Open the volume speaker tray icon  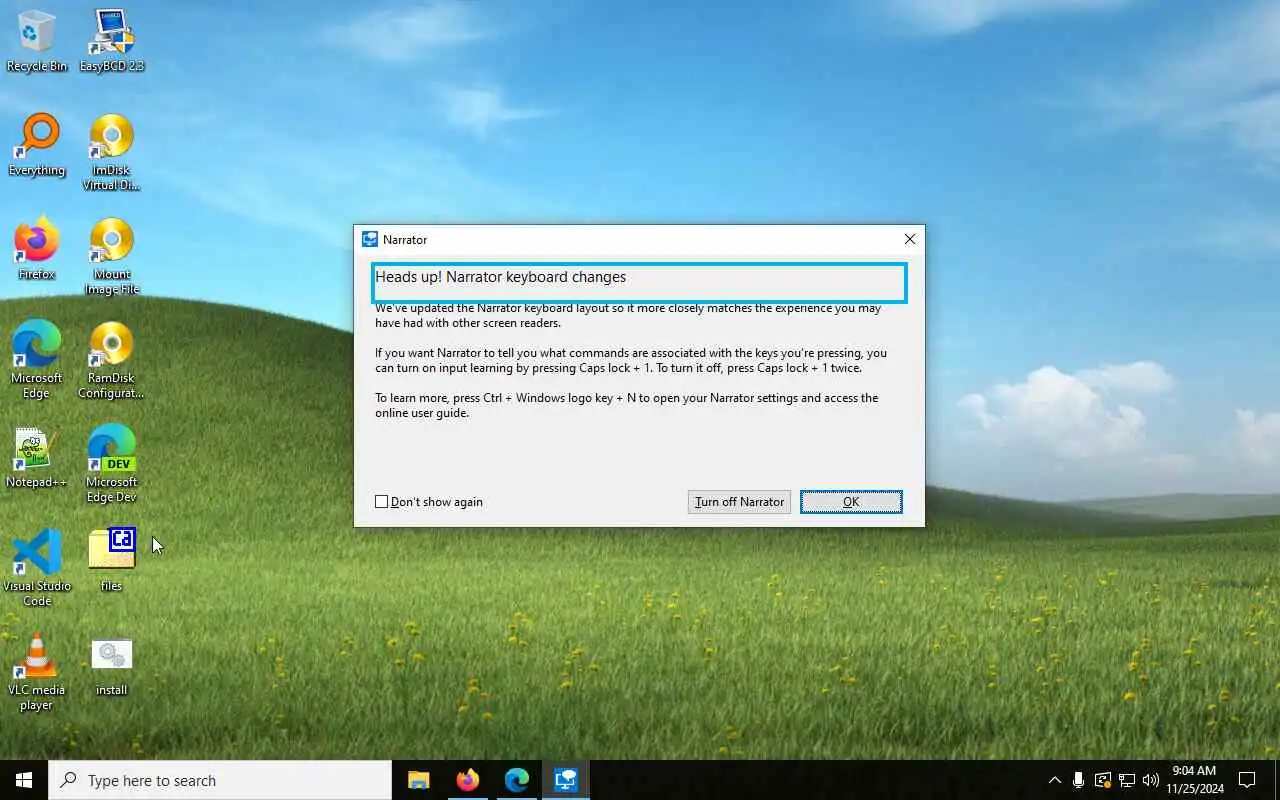1151,780
